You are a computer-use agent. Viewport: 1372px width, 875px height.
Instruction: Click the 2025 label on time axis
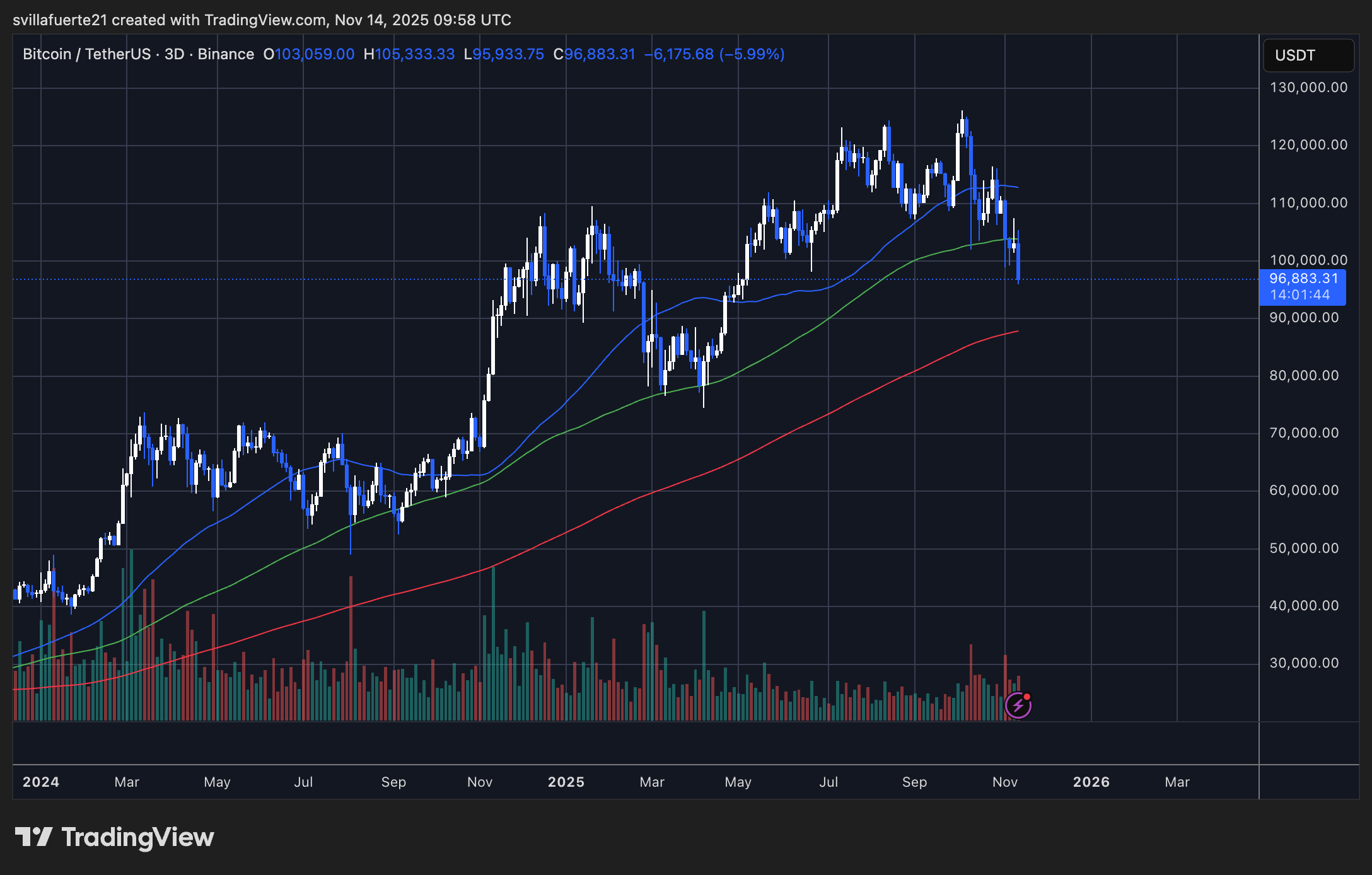click(566, 782)
